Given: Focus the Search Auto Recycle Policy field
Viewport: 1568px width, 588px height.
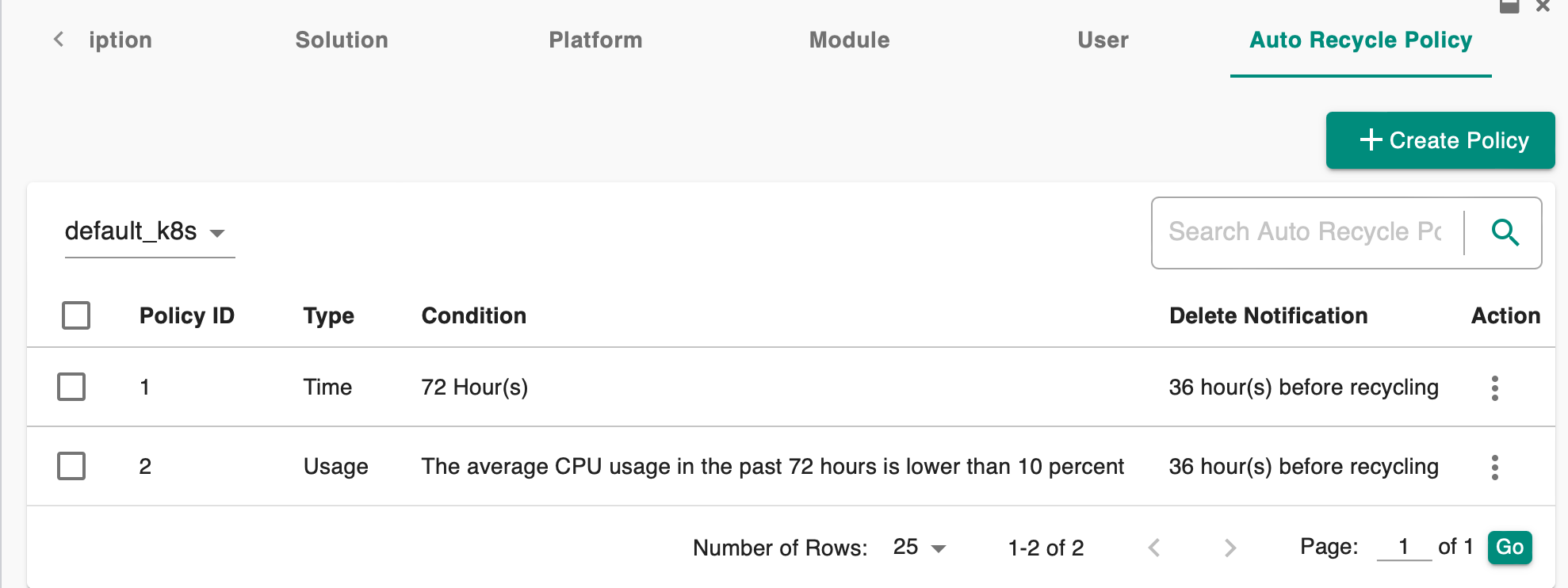Looking at the screenshot, I should [1306, 232].
